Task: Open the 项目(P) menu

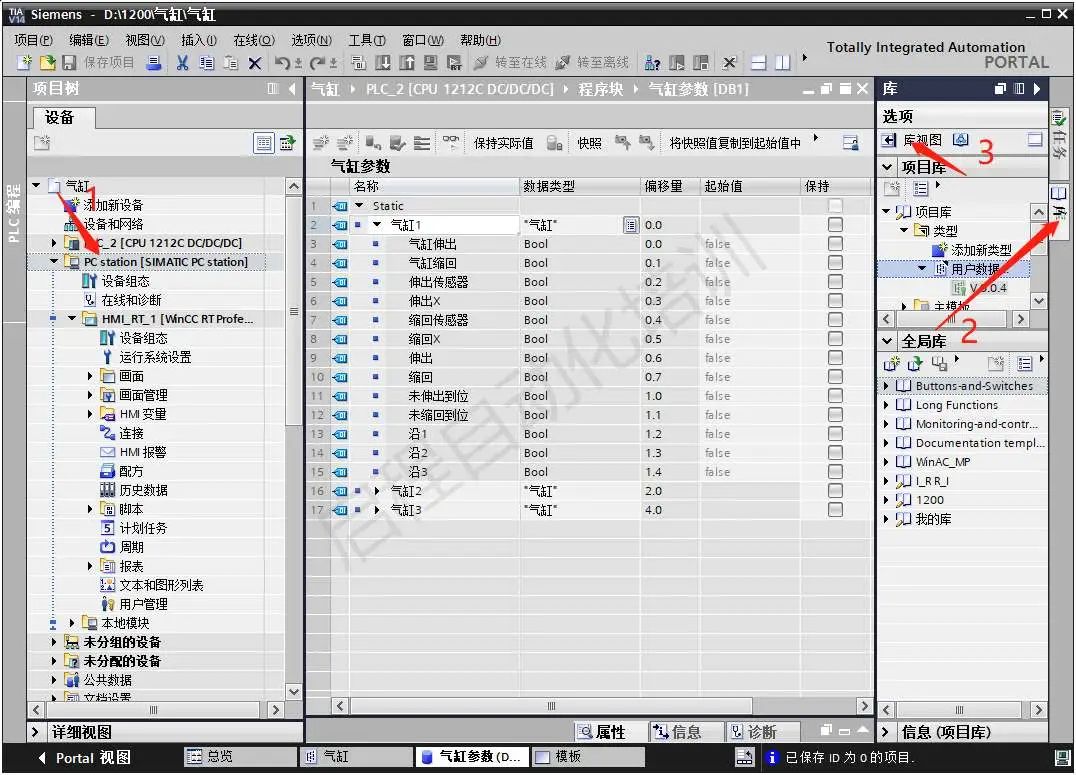Action: tap(34, 41)
